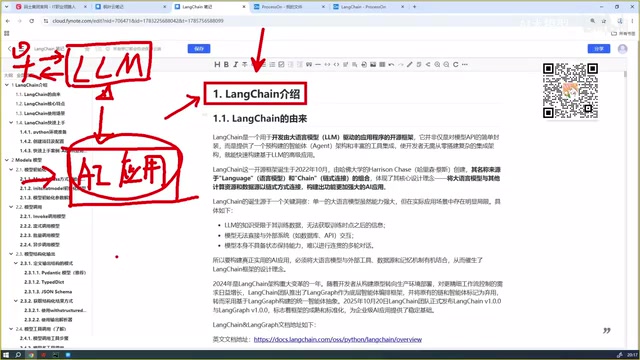Click the quote mark floating icon

point(607,330)
